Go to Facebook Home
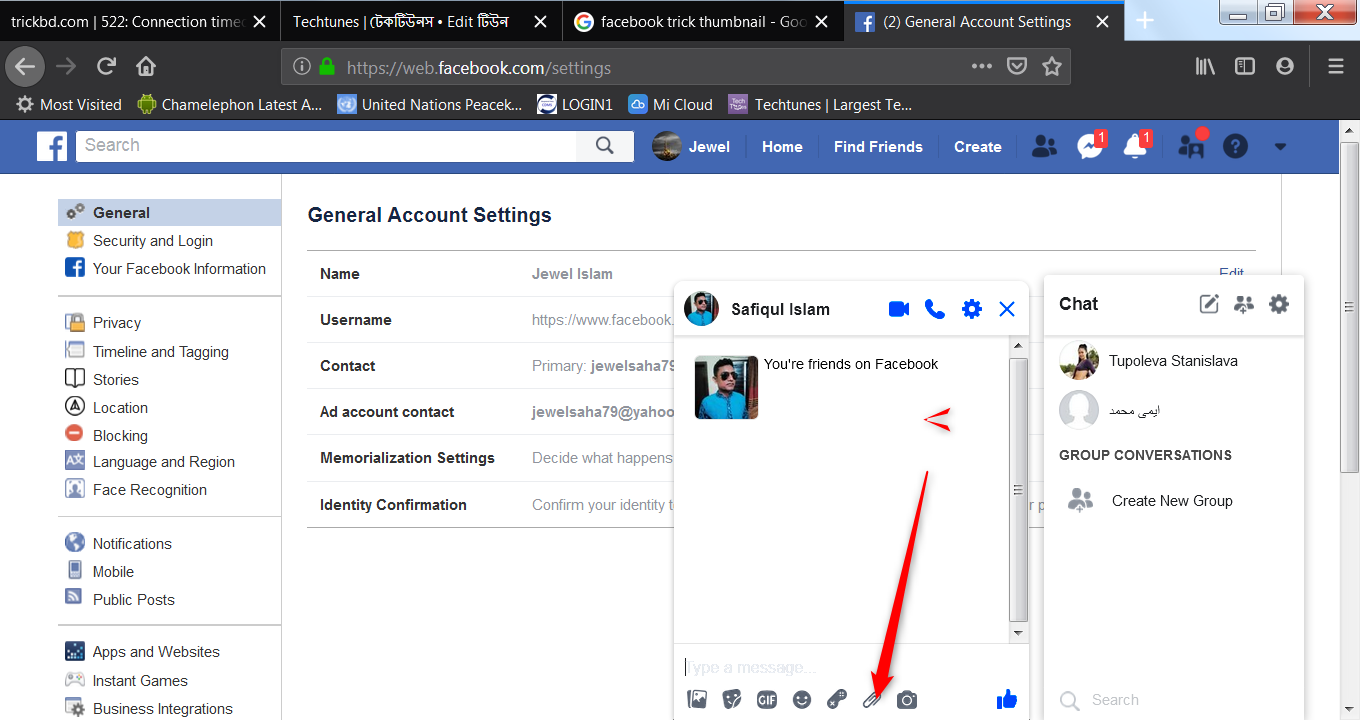The height and width of the screenshot is (720, 1360). point(782,147)
